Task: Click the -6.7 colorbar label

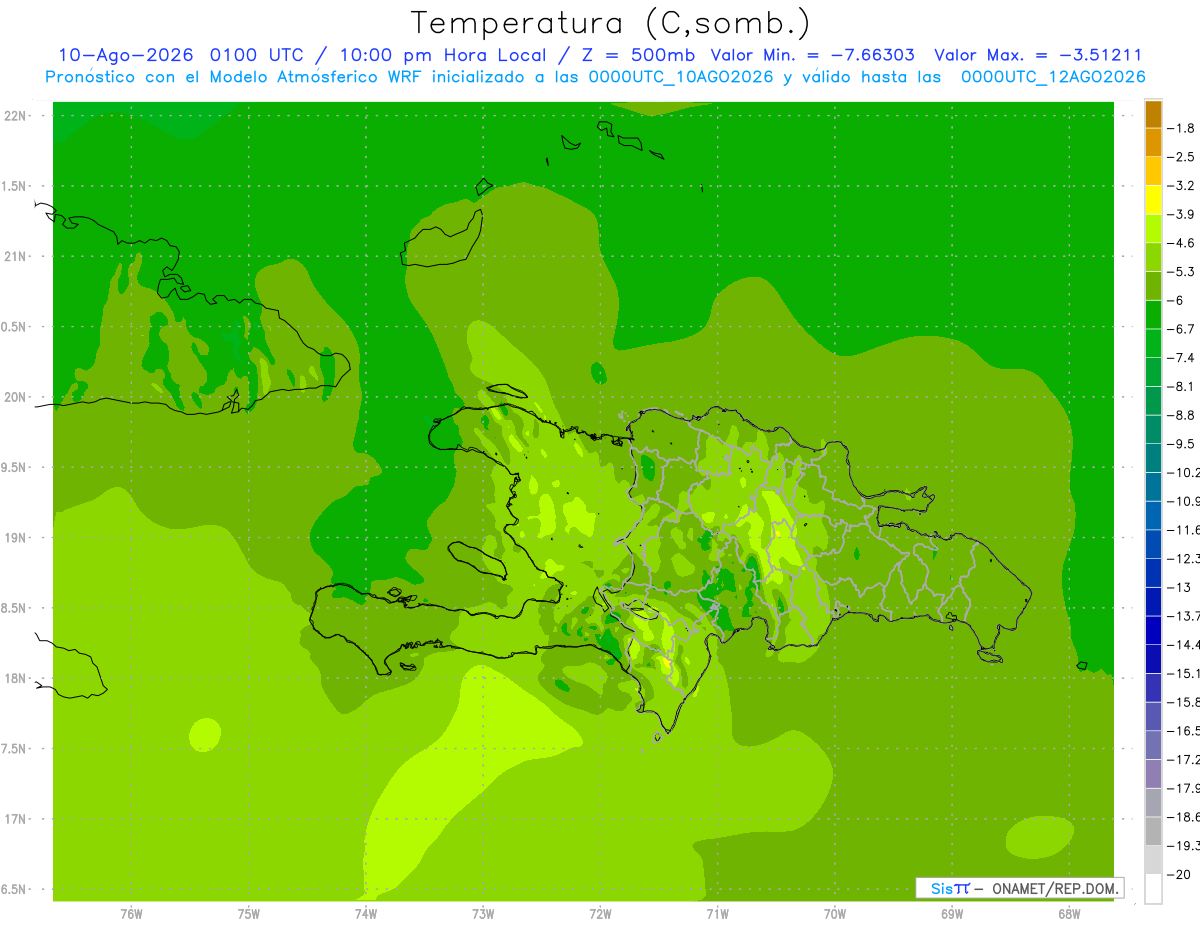Action: pos(1180,329)
